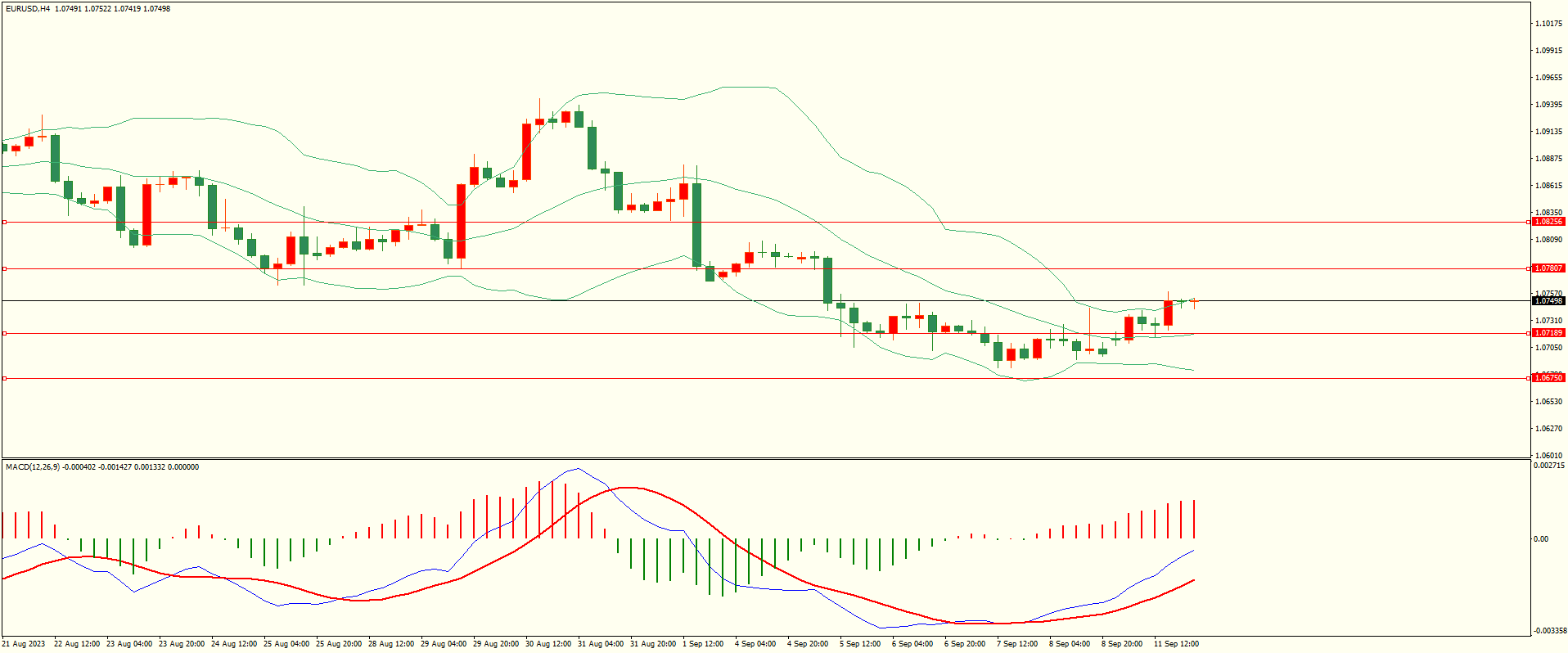Click the 1.08256 horizontal line price tag

tap(1548, 222)
